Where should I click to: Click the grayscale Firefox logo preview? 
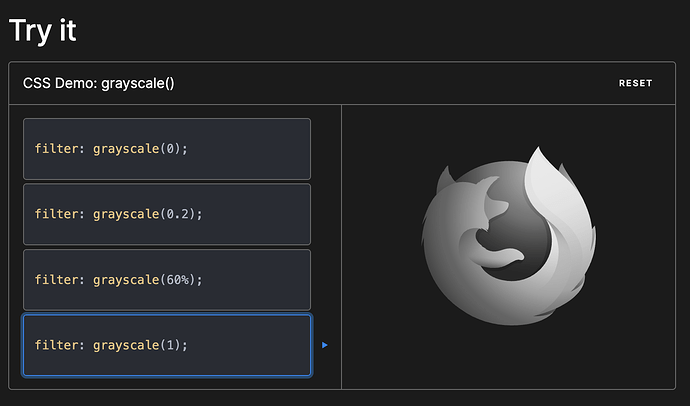click(508, 236)
